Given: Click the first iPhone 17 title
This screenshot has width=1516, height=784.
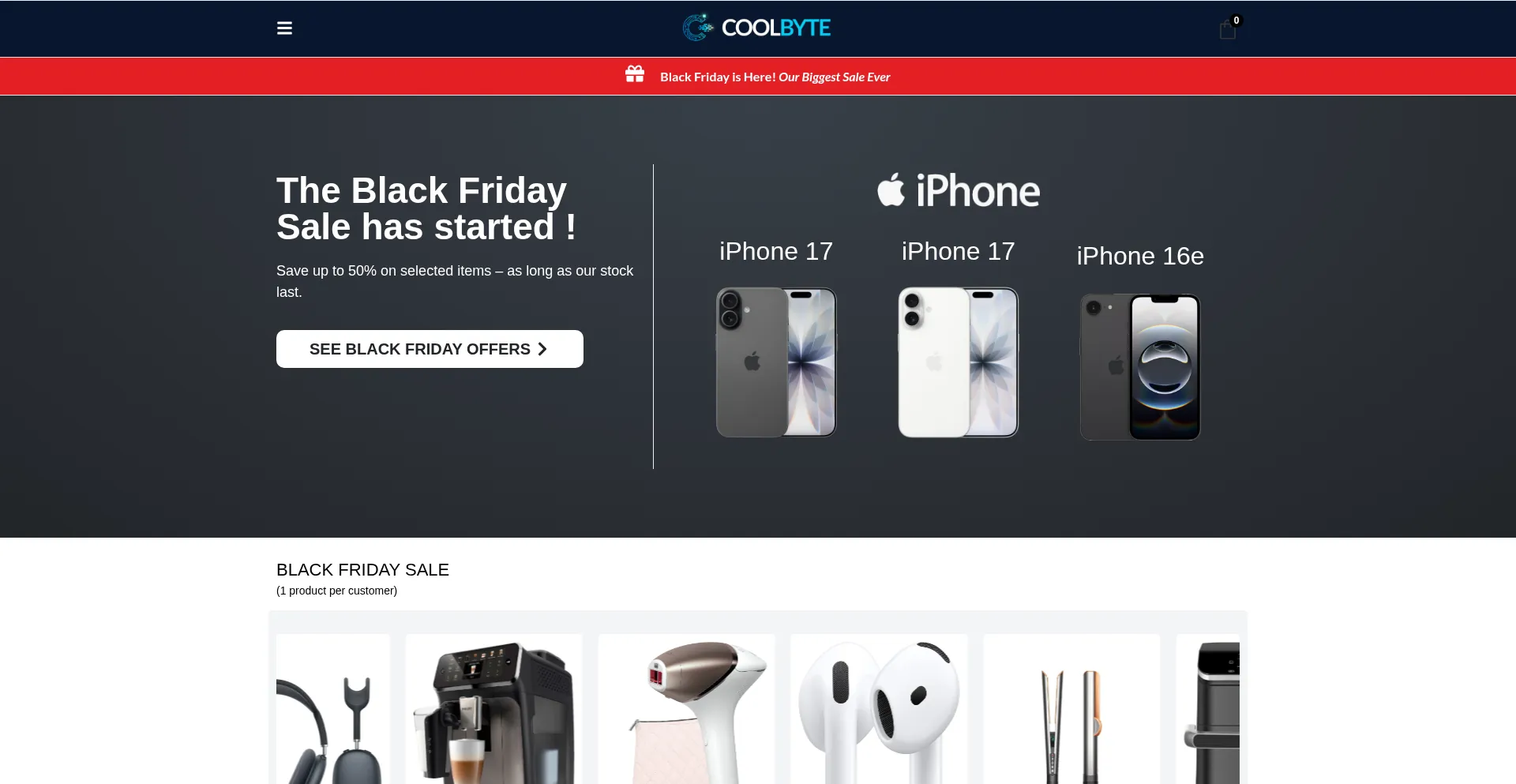Looking at the screenshot, I should tap(776, 251).
